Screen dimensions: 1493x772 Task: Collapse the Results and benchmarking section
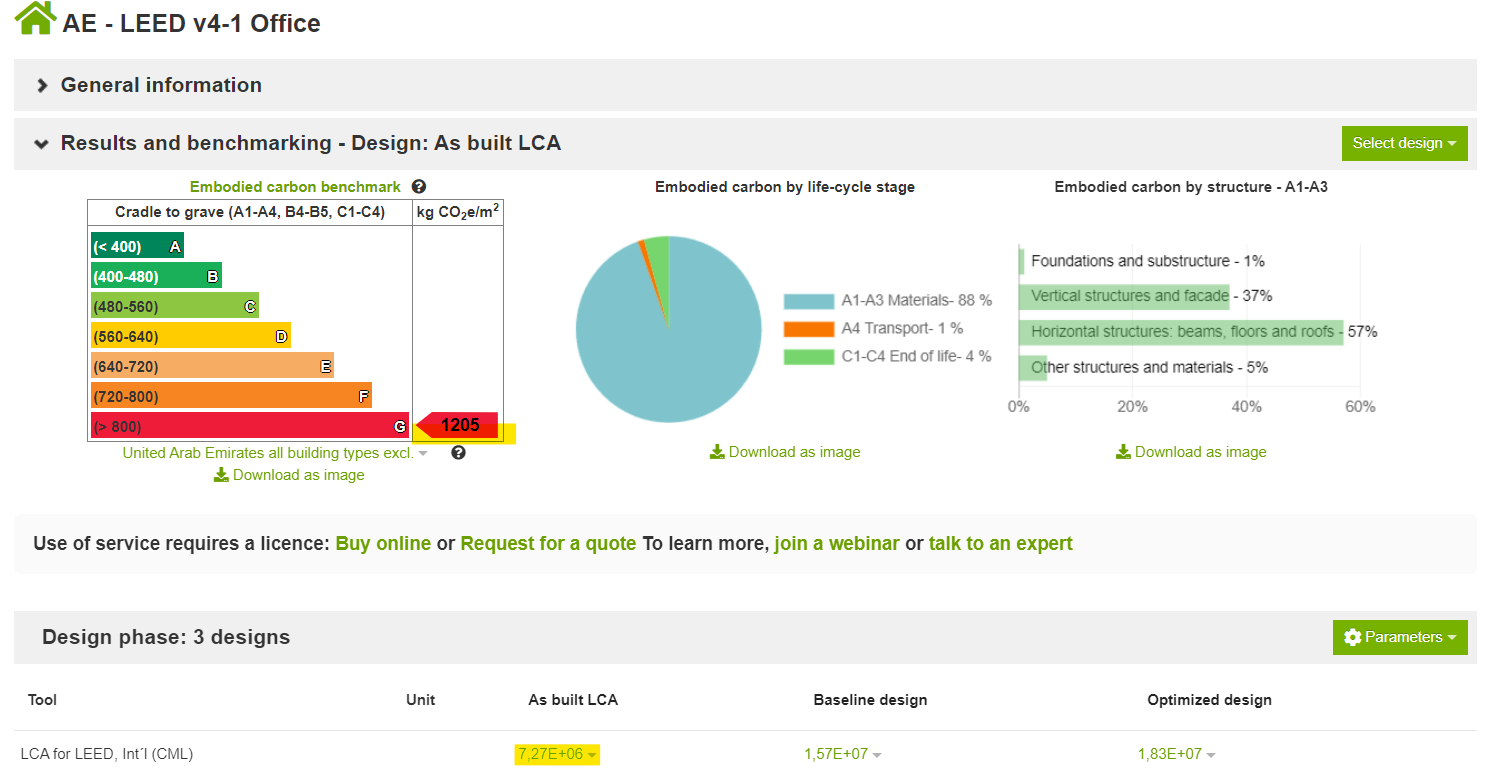42,144
